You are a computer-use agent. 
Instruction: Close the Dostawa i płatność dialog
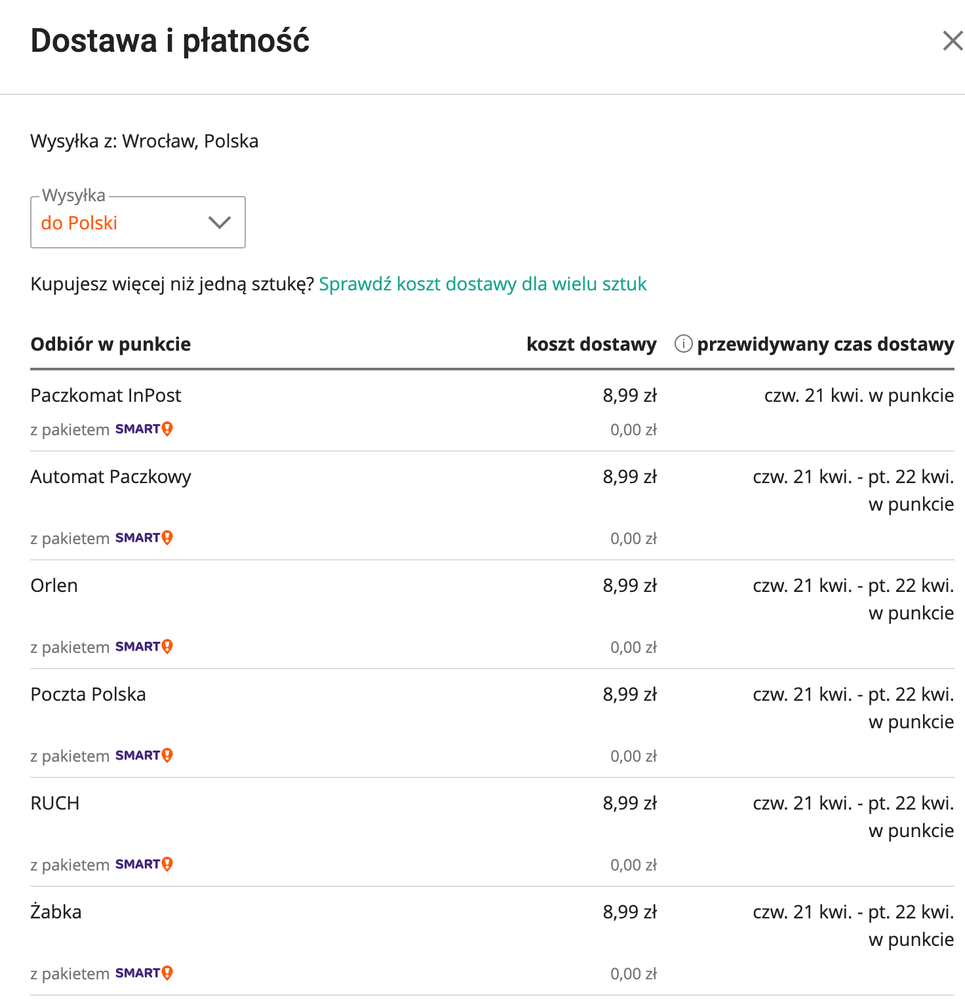click(x=952, y=41)
